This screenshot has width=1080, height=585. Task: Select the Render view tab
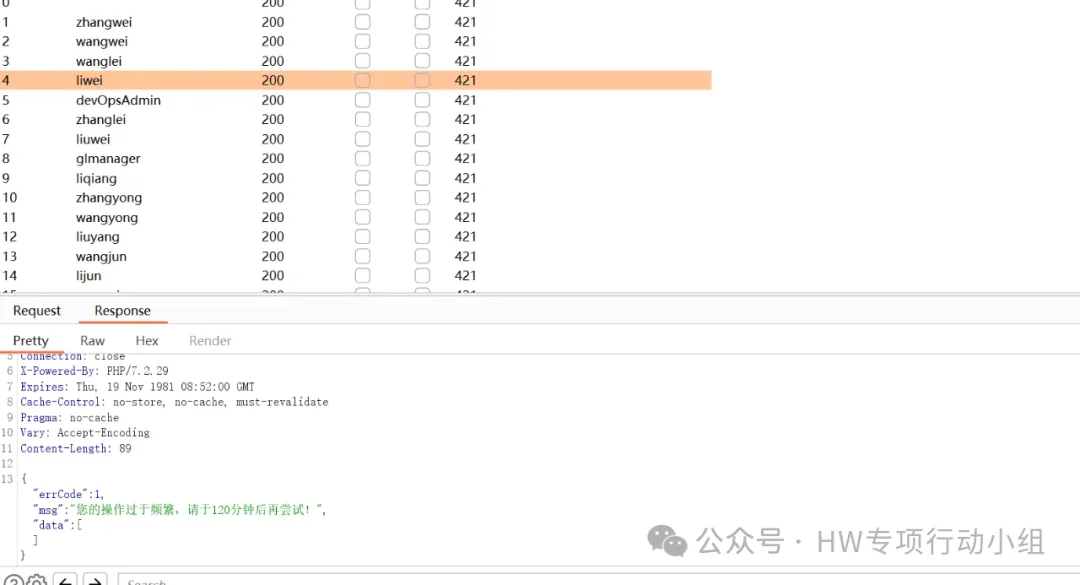(210, 340)
